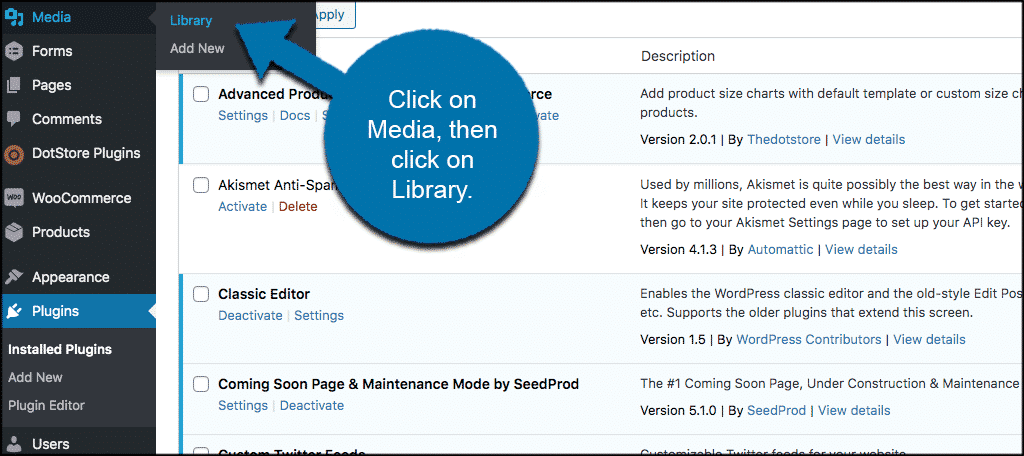Choose Add New in the Media flyout
1024x456 pixels.
pos(197,48)
